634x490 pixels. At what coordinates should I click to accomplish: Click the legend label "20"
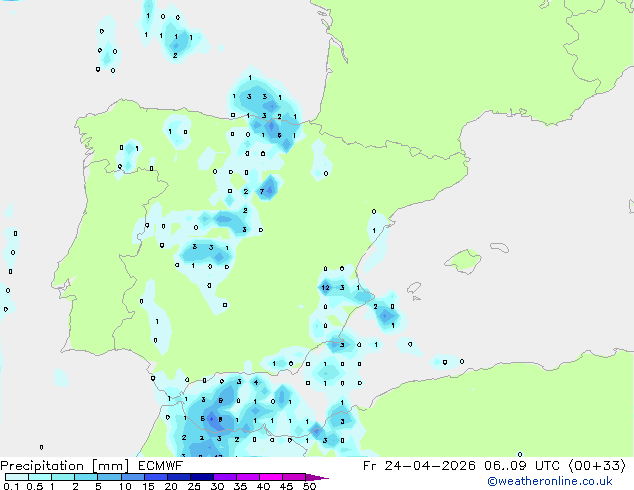[171, 486]
